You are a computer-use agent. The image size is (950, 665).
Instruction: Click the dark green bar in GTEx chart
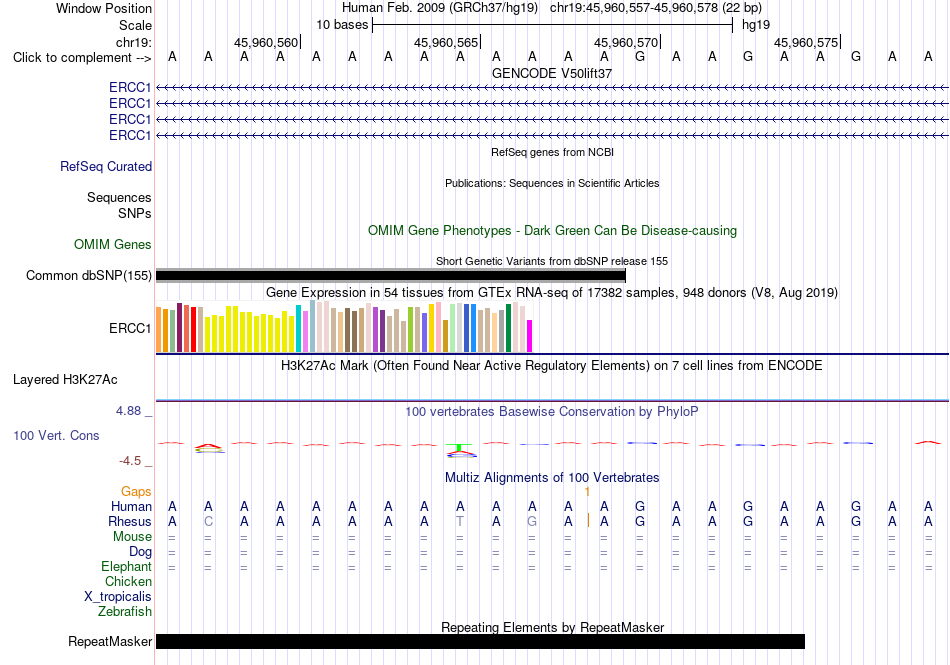[x=508, y=328]
